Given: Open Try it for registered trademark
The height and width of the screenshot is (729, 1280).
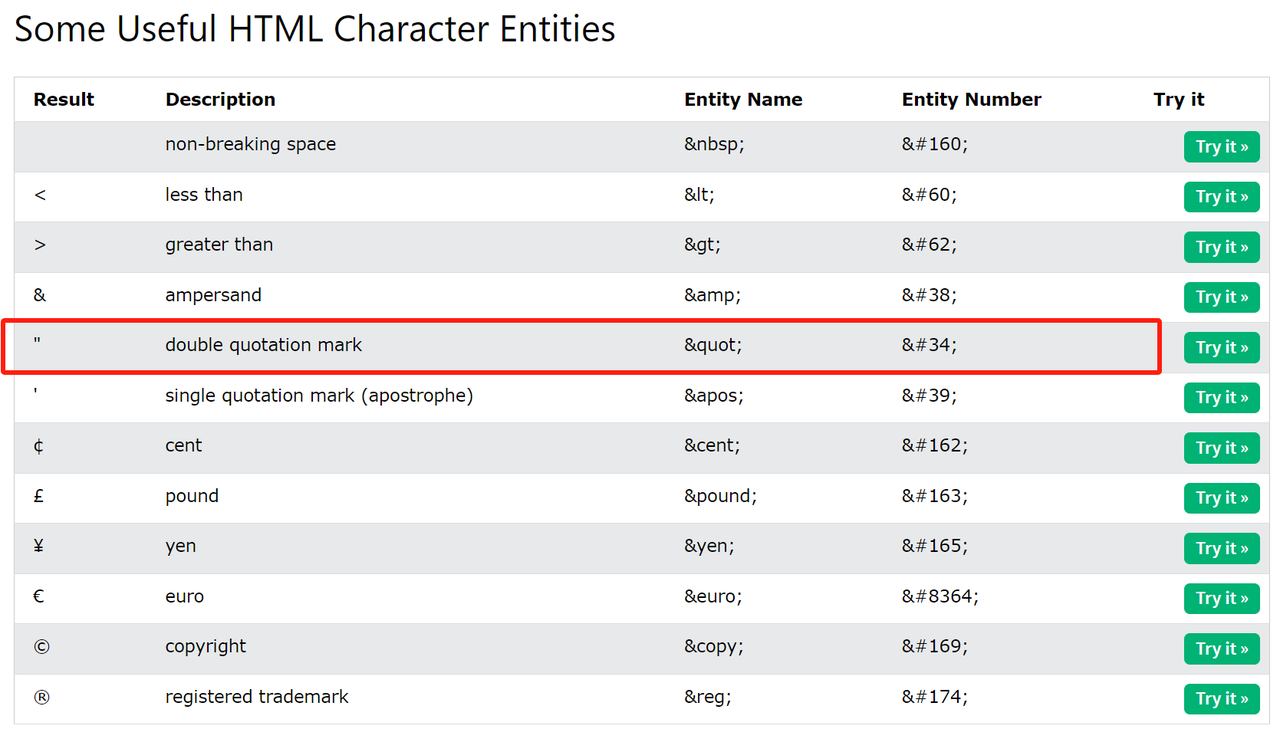Looking at the screenshot, I should click(x=1221, y=699).
